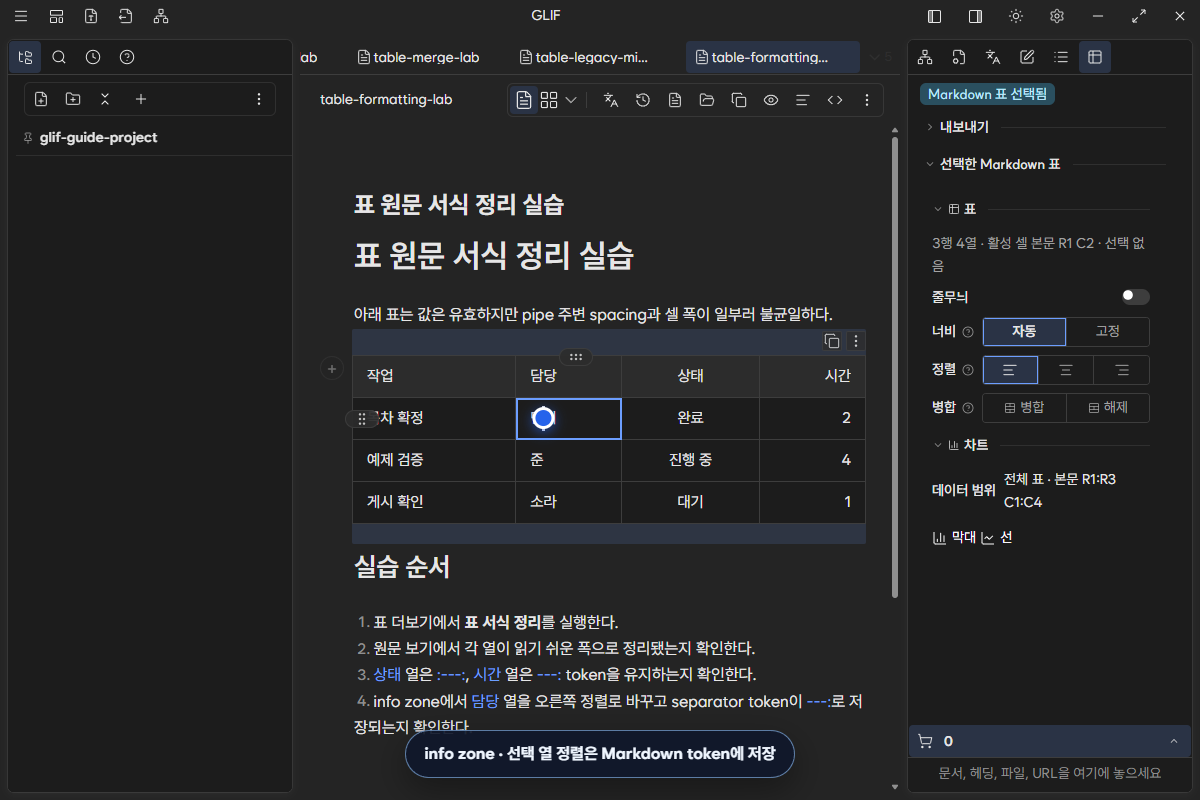Click the 진행 중 table cell
The image size is (1200, 800).
pyautogui.click(x=690, y=460)
